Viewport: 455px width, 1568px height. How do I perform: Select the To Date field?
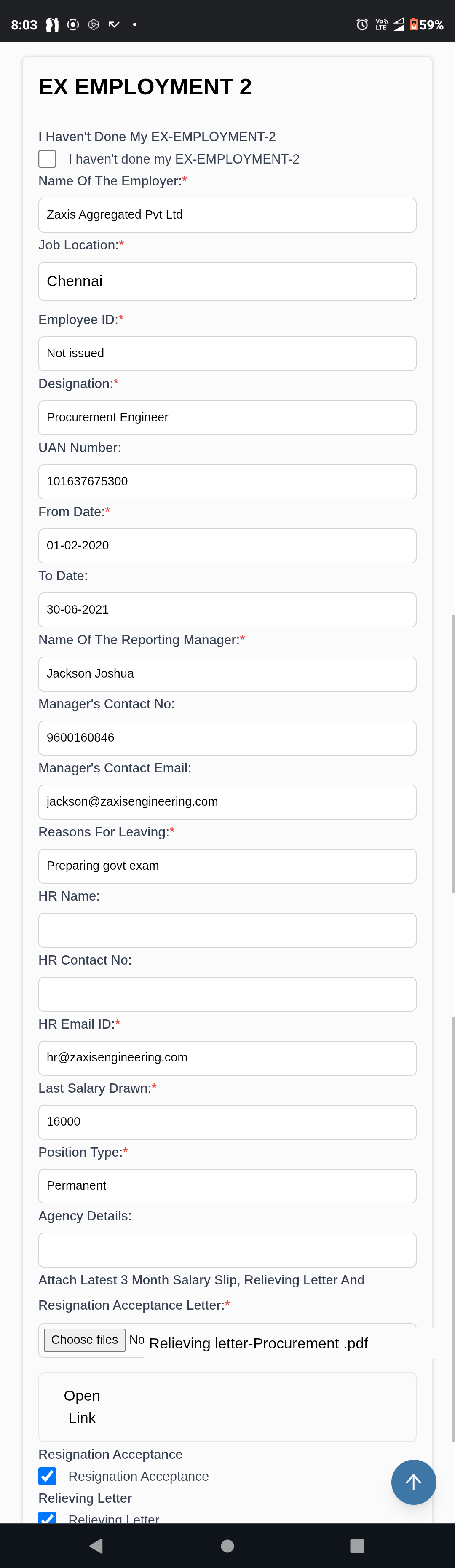point(227,610)
